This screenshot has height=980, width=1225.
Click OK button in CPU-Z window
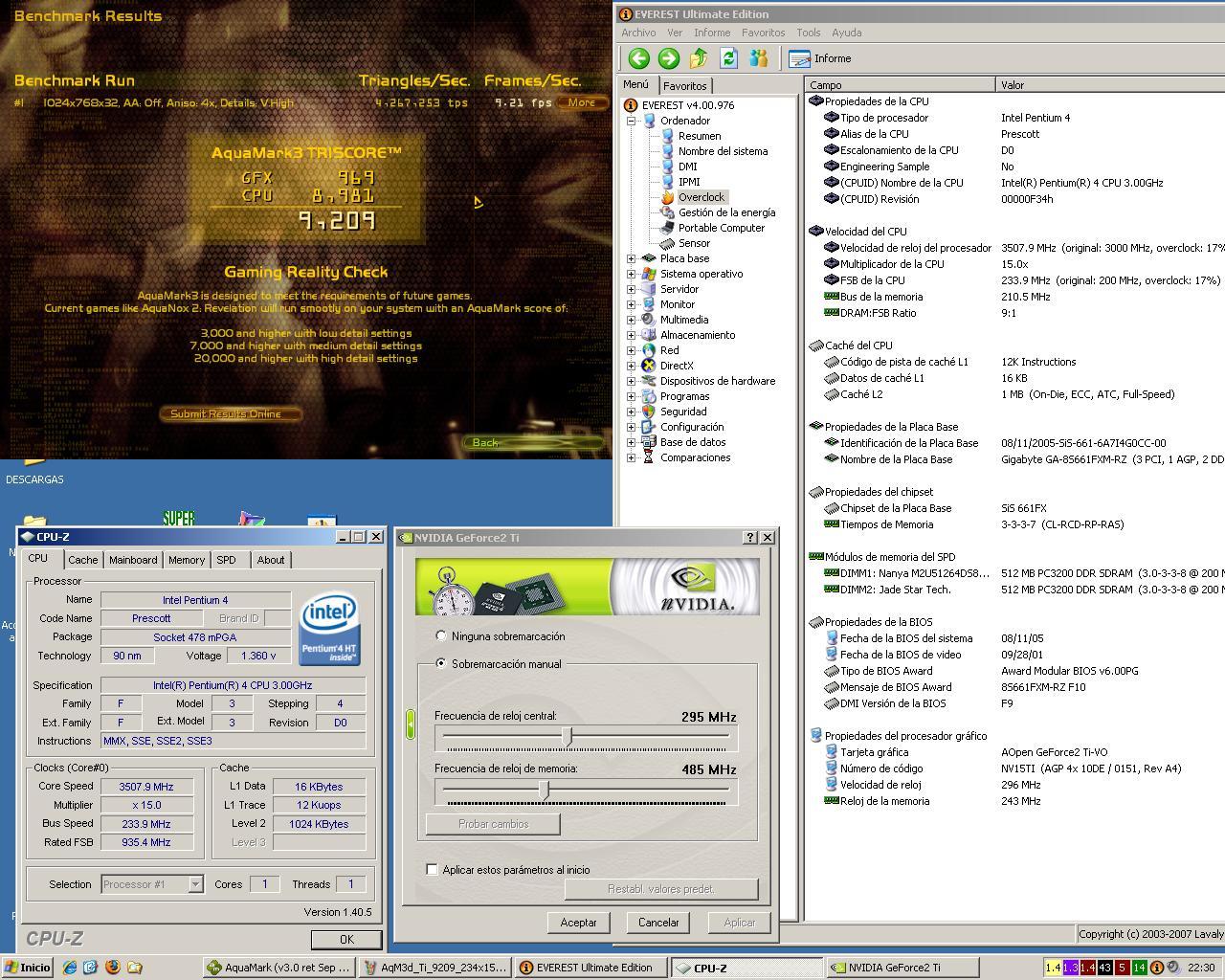pyautogui.click(x=346, y=940)
